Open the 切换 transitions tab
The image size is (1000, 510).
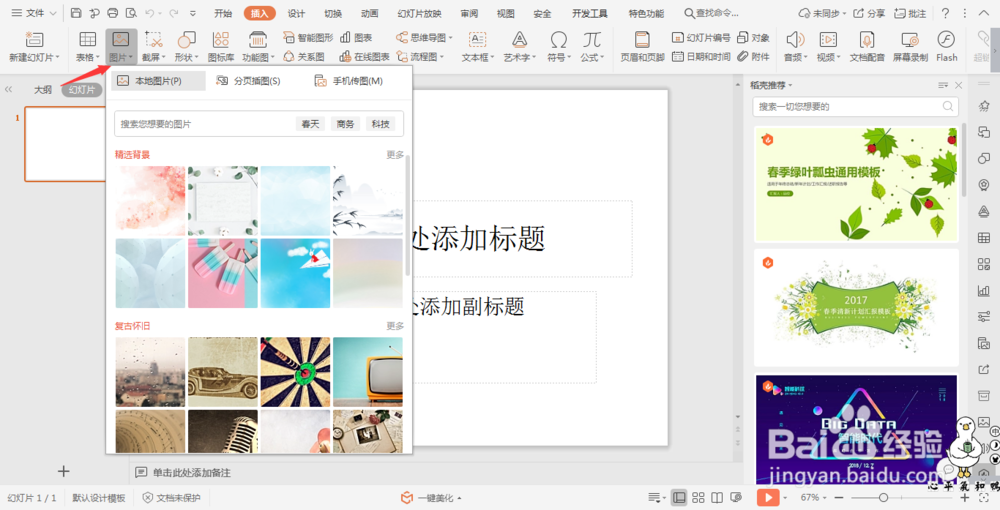point(333,13)
